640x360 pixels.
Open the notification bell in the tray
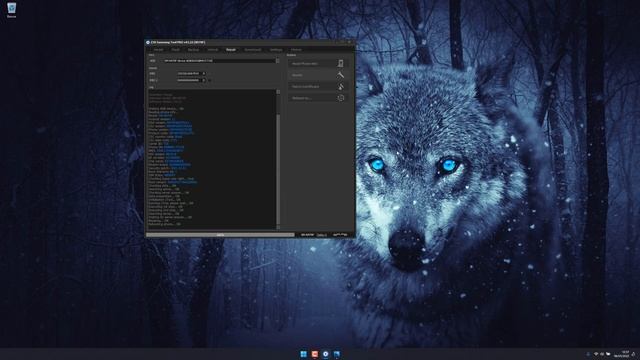click(x=634, y=354)
